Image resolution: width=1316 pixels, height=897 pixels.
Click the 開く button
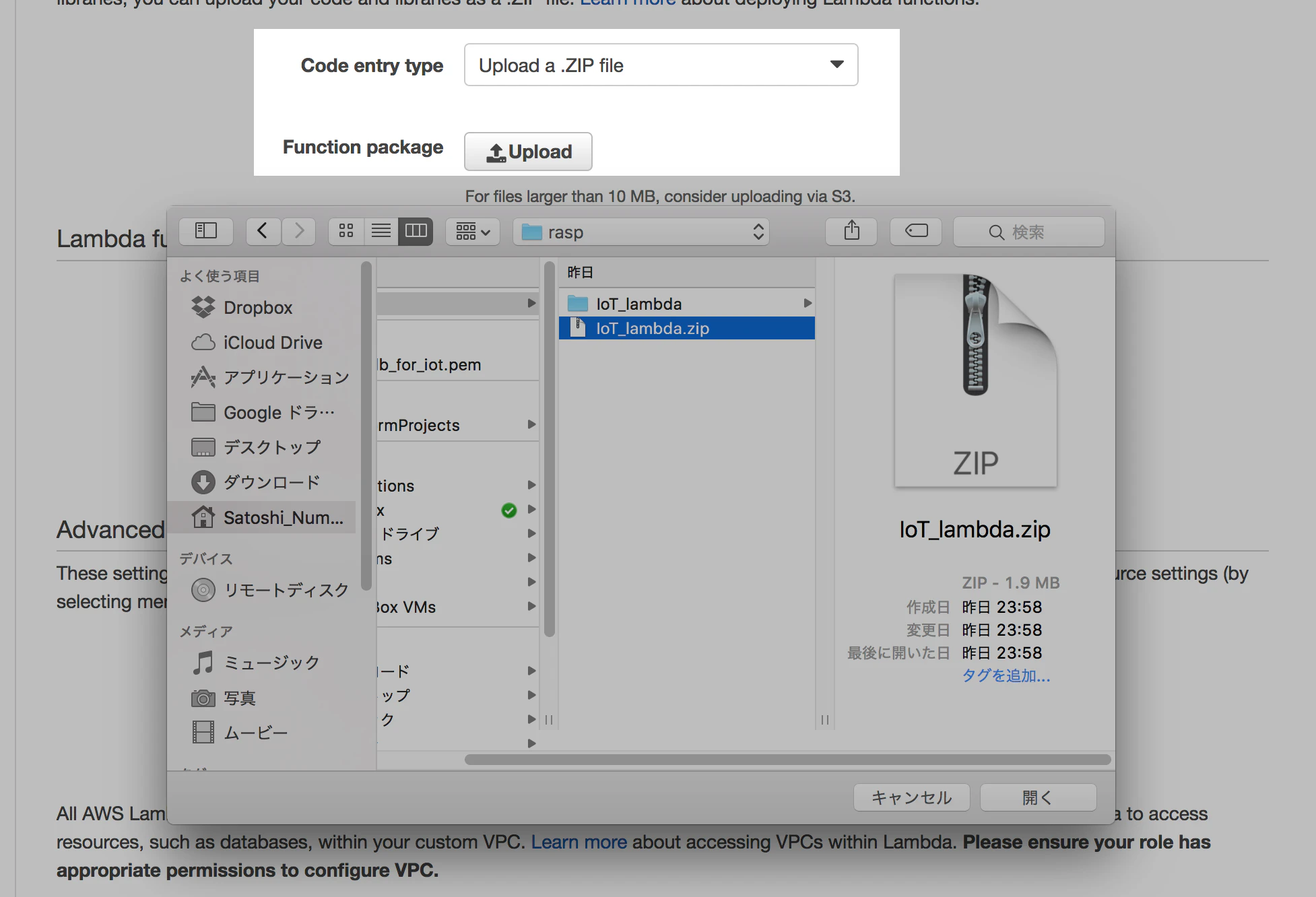1038,798
